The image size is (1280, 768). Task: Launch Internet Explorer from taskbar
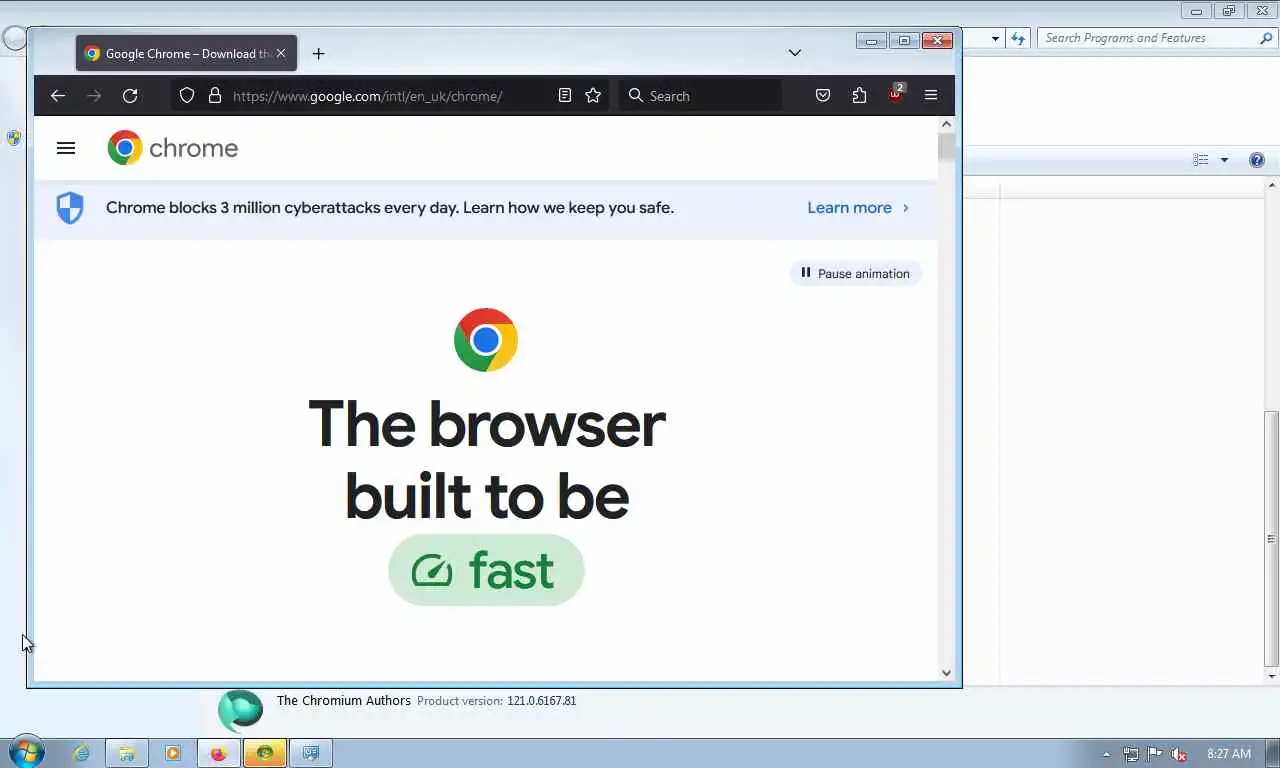81,753
